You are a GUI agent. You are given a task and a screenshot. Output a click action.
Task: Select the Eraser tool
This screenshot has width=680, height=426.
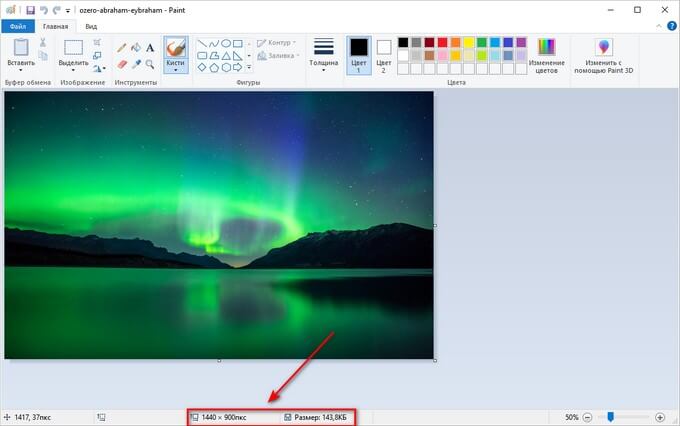pyautogui.click(x=122, y=64)
